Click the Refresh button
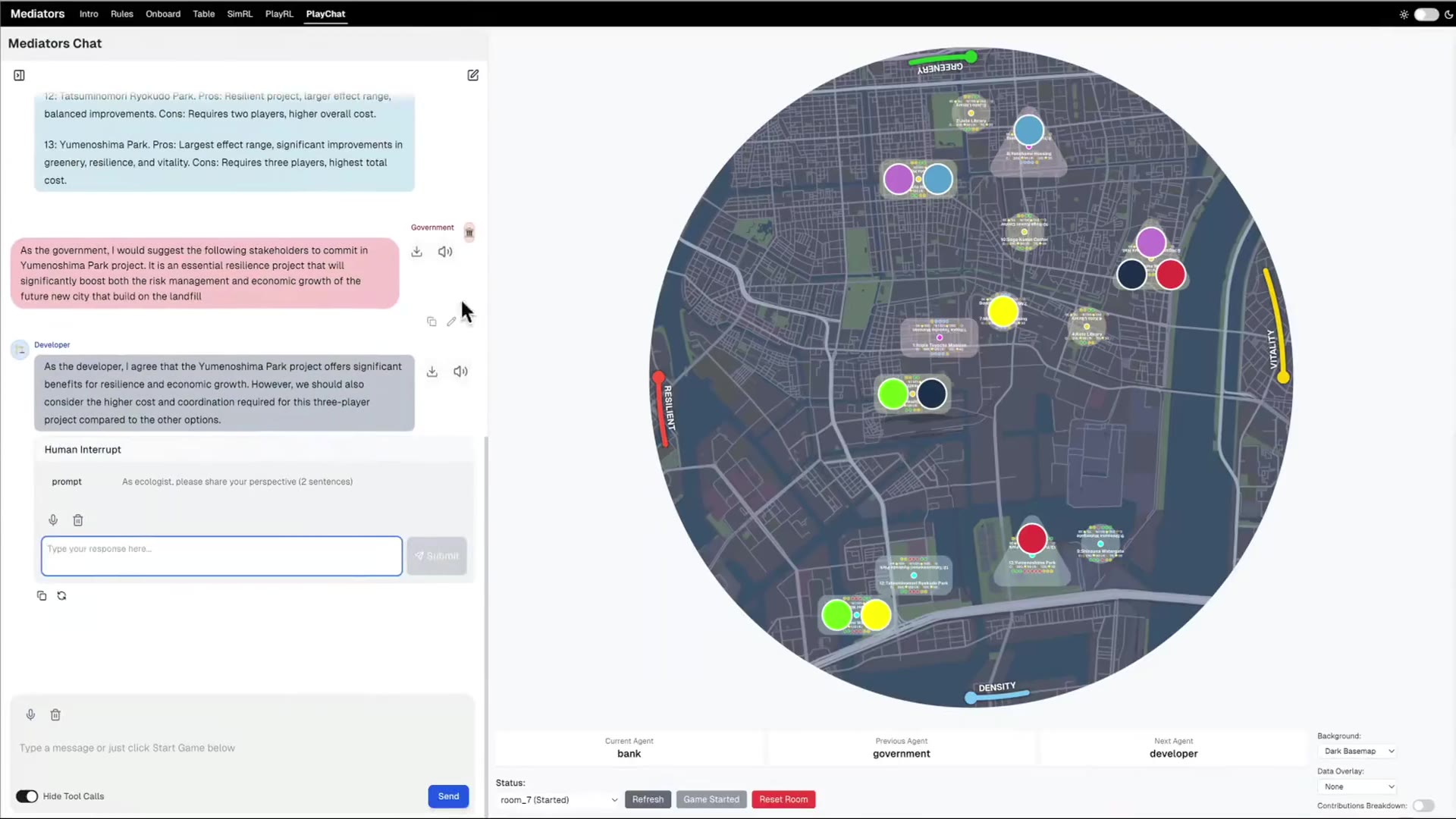The image size is (1456, 819). pos(648,799)
